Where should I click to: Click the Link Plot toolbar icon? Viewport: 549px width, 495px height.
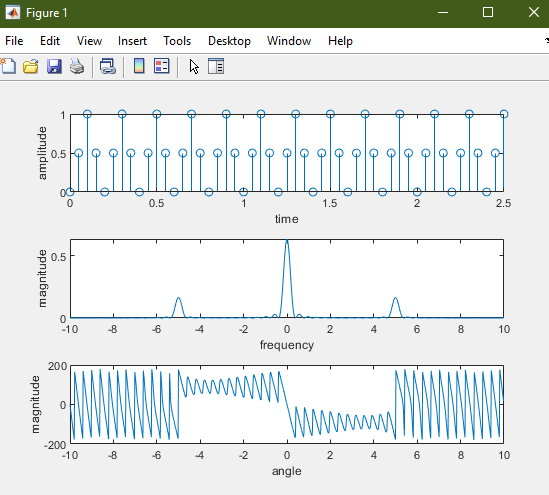[107, 66]
